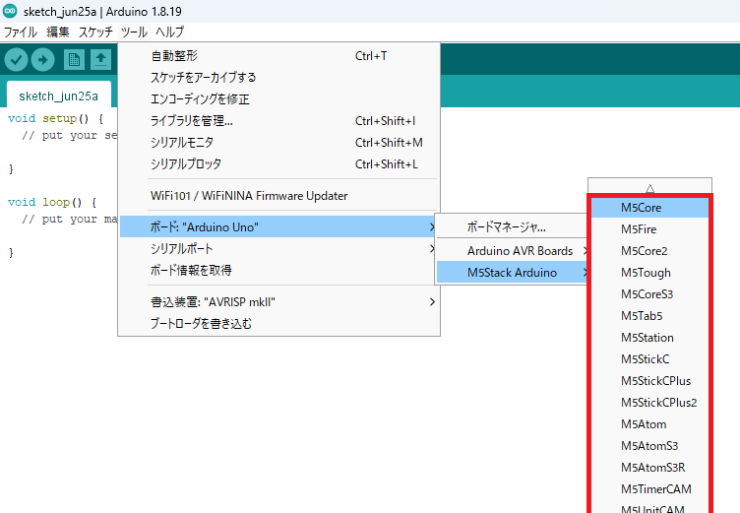Click the ツール menu in menu bar
This screenshot has width=740, height=513.
(x=134, y=32)
